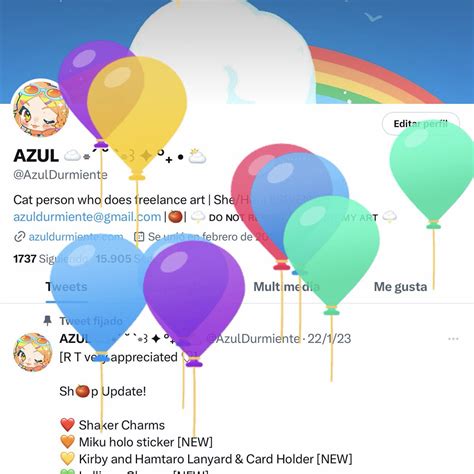
Task: Open the 1737 Siguiendo following list
Action: (x=50, y=259)
